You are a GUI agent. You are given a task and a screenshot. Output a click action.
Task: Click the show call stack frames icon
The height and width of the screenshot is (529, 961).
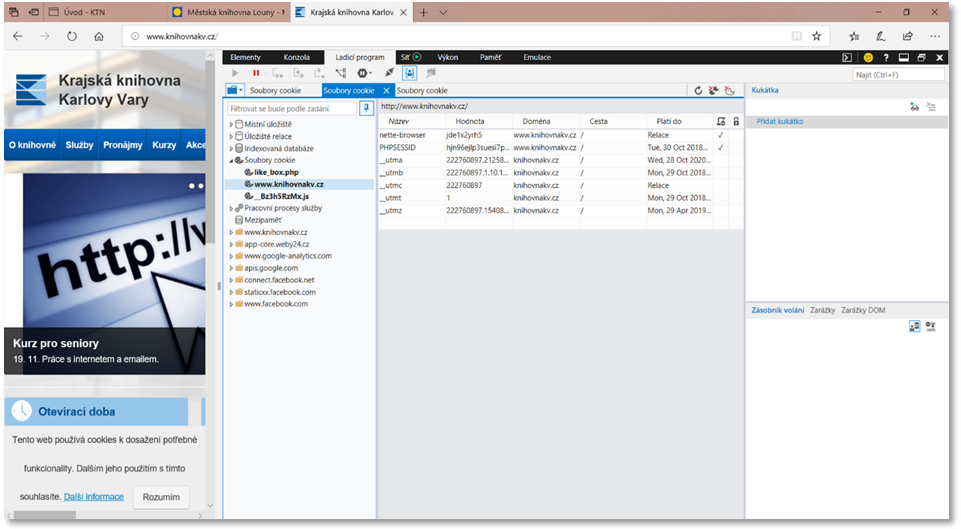point(914,327)
